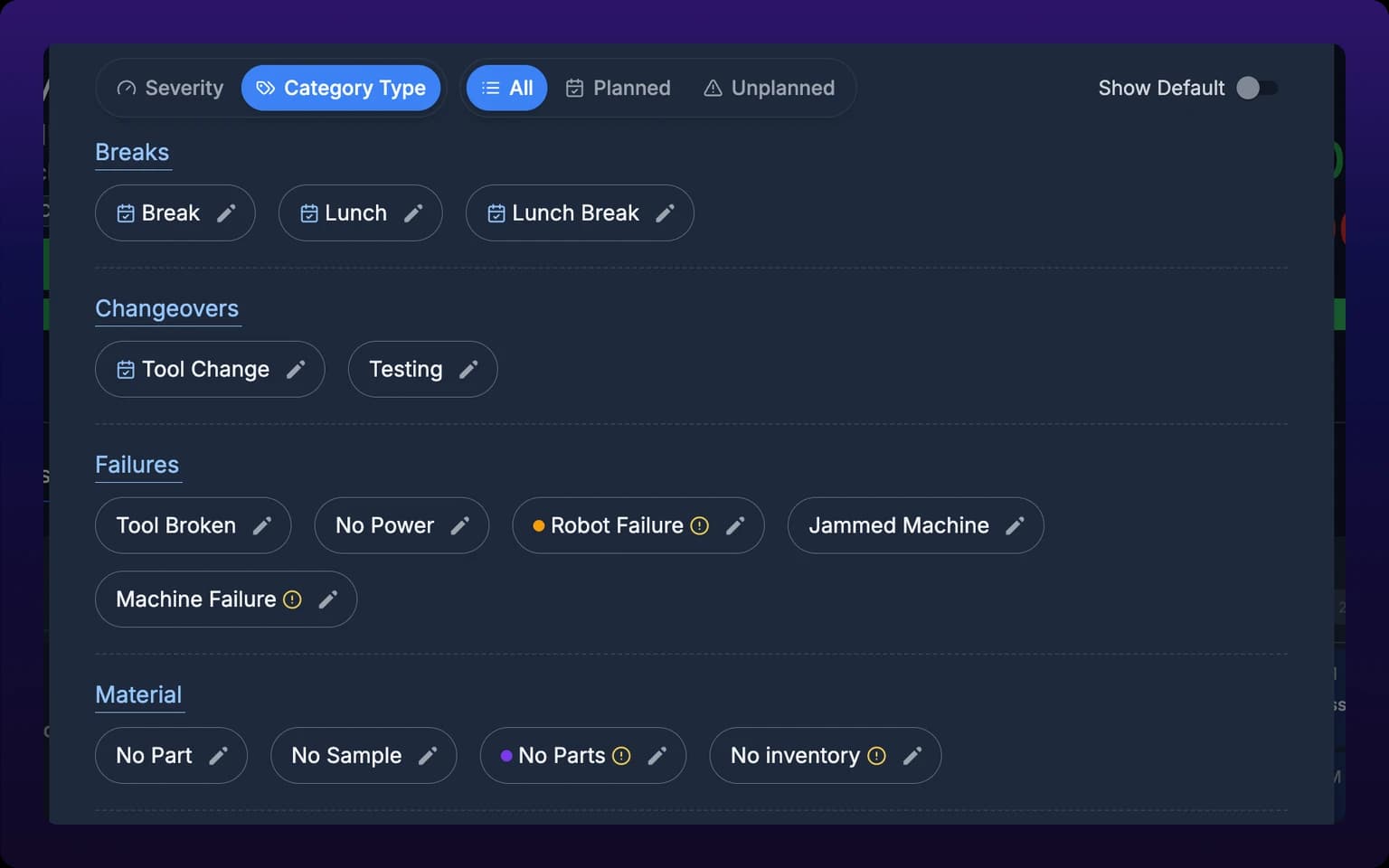Click the Lunch Break label
The height and width of the screenshot is (868, 1389).
575,213
